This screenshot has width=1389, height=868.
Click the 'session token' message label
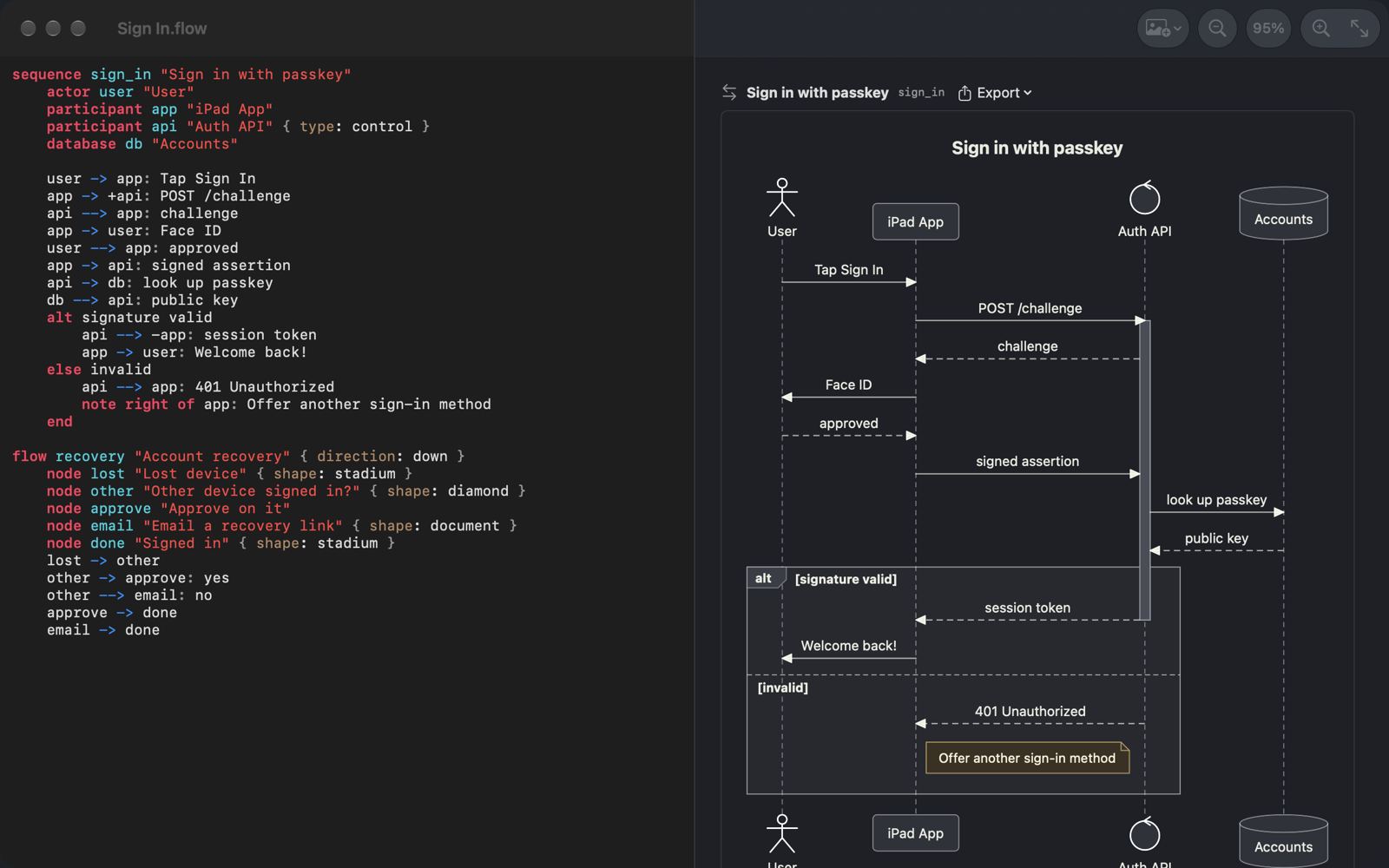point(1027,608)
